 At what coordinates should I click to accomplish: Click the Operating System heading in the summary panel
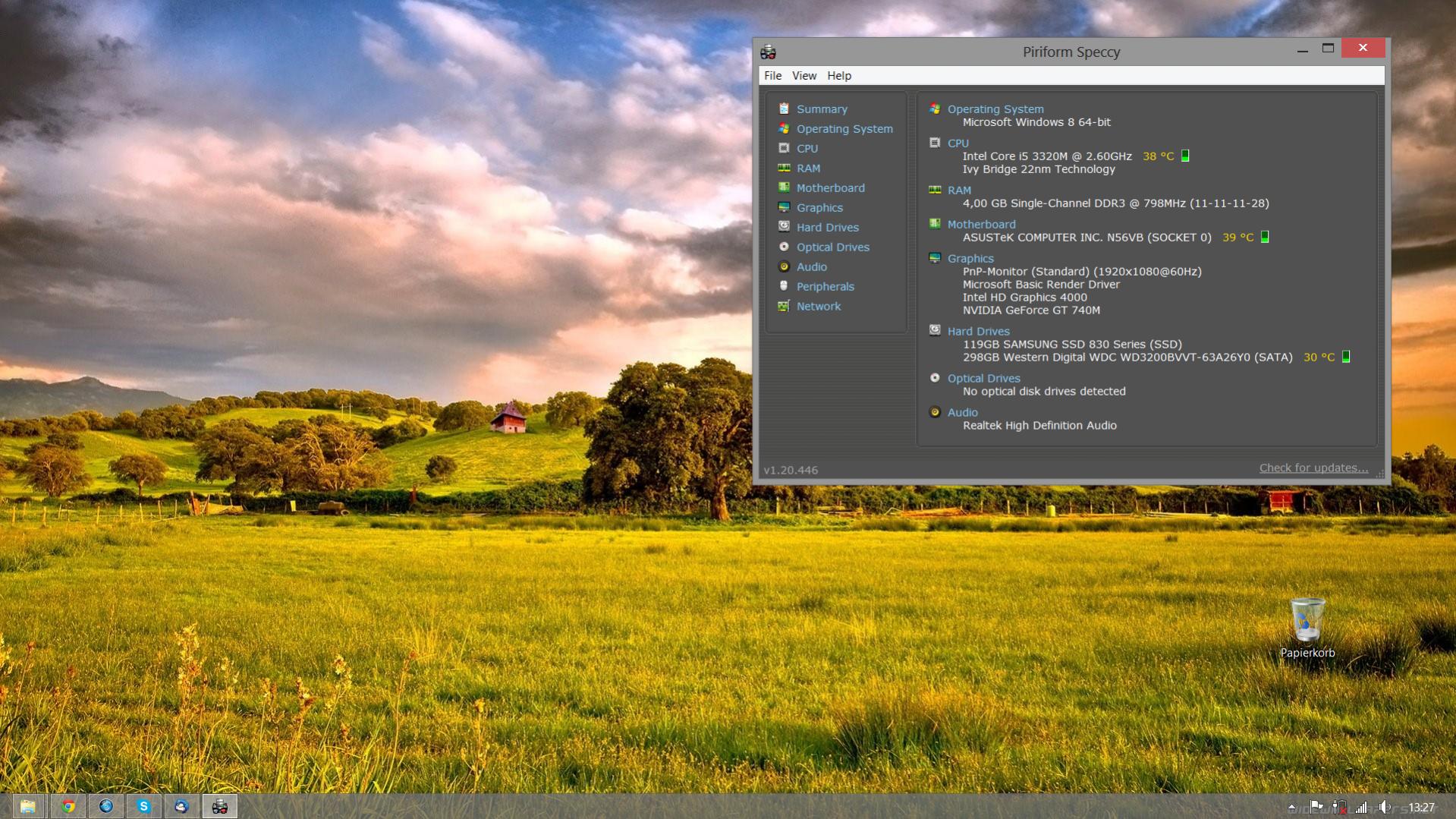(x=995, y=109)
